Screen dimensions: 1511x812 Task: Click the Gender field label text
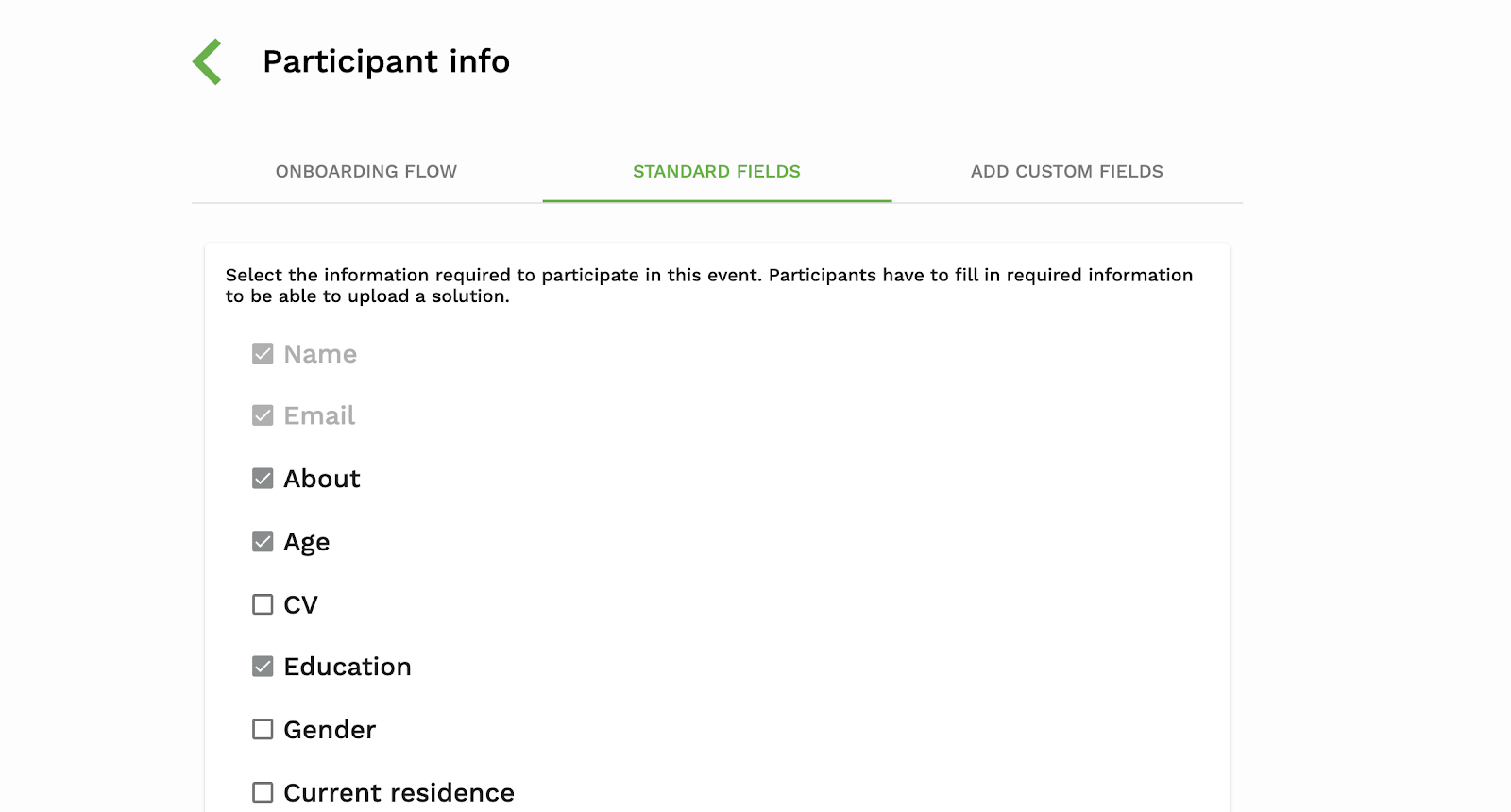(x=330, y=730)
